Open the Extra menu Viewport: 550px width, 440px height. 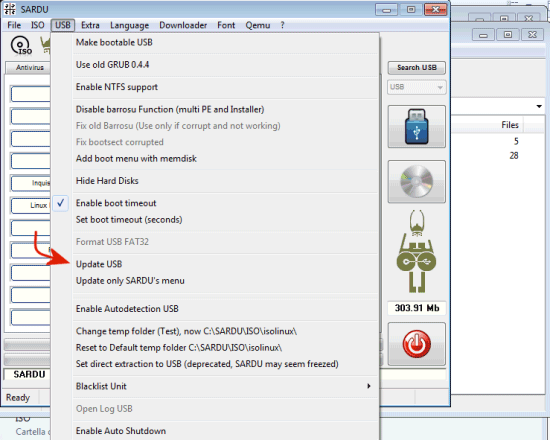(x=90, y=25)
